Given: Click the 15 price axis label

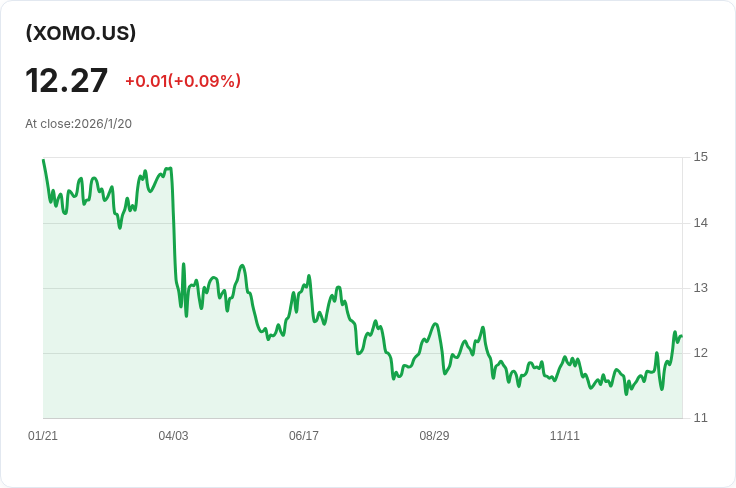Looking at the screenshot, I should click(x=700, y=157).
